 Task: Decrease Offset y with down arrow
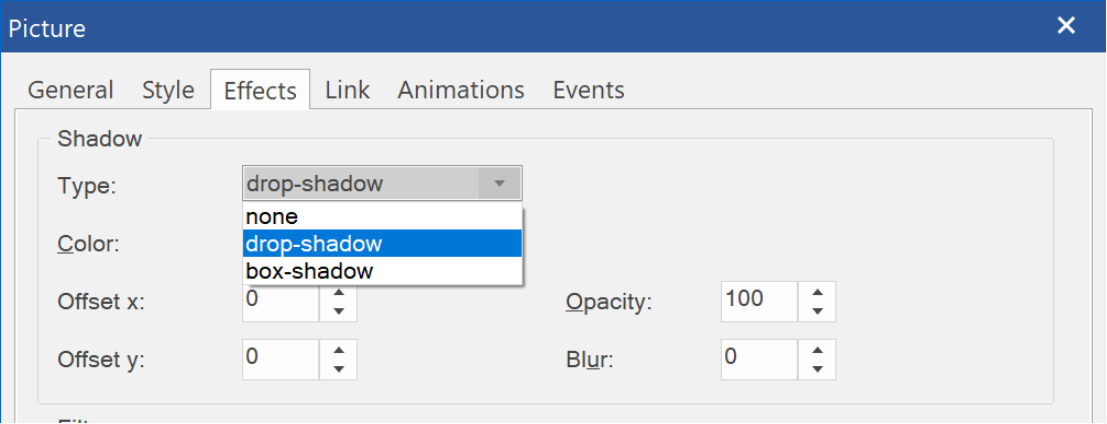338,369
